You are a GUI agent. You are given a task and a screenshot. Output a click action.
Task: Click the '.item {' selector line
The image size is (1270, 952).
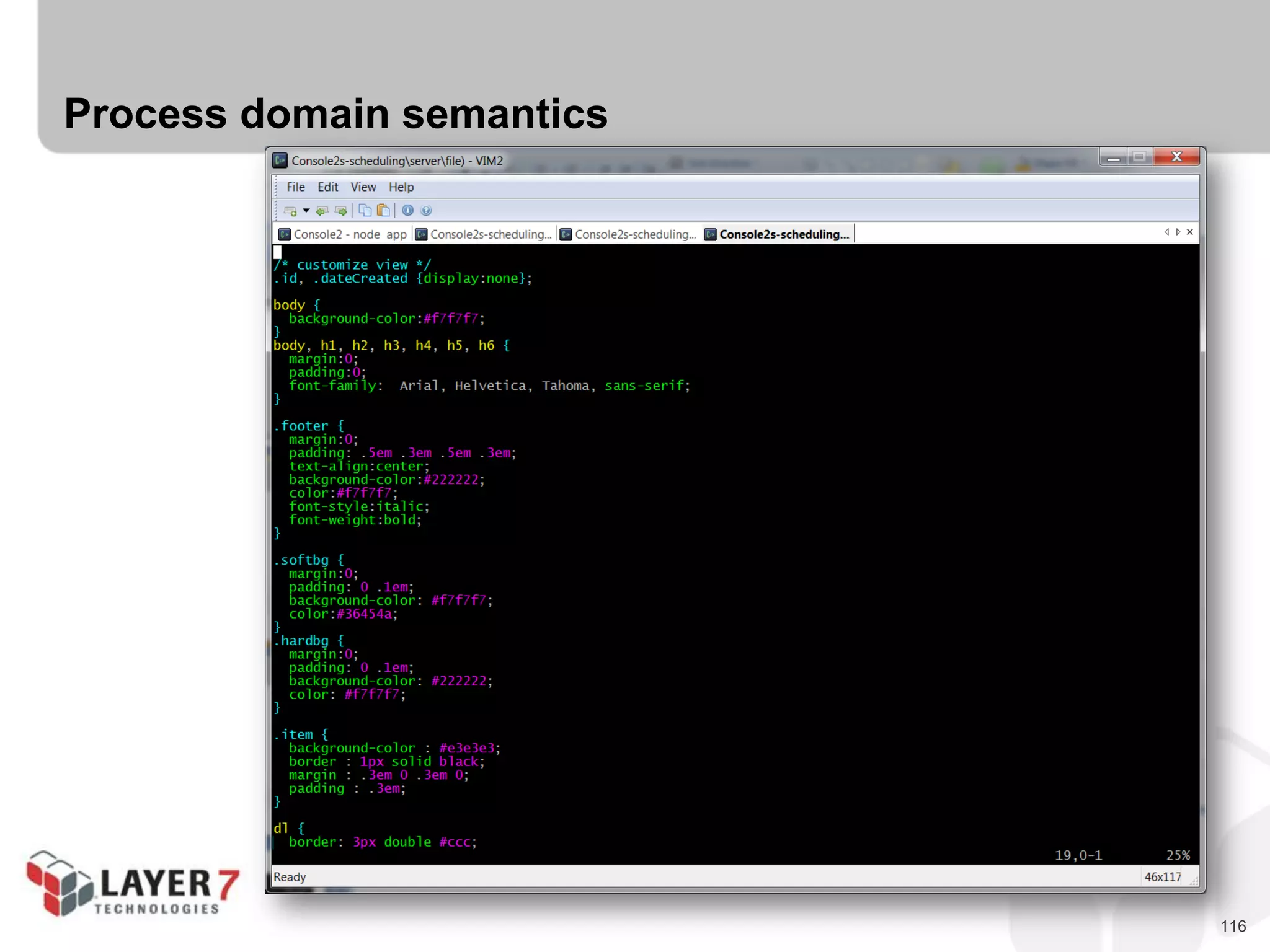[x=301, y=734]
